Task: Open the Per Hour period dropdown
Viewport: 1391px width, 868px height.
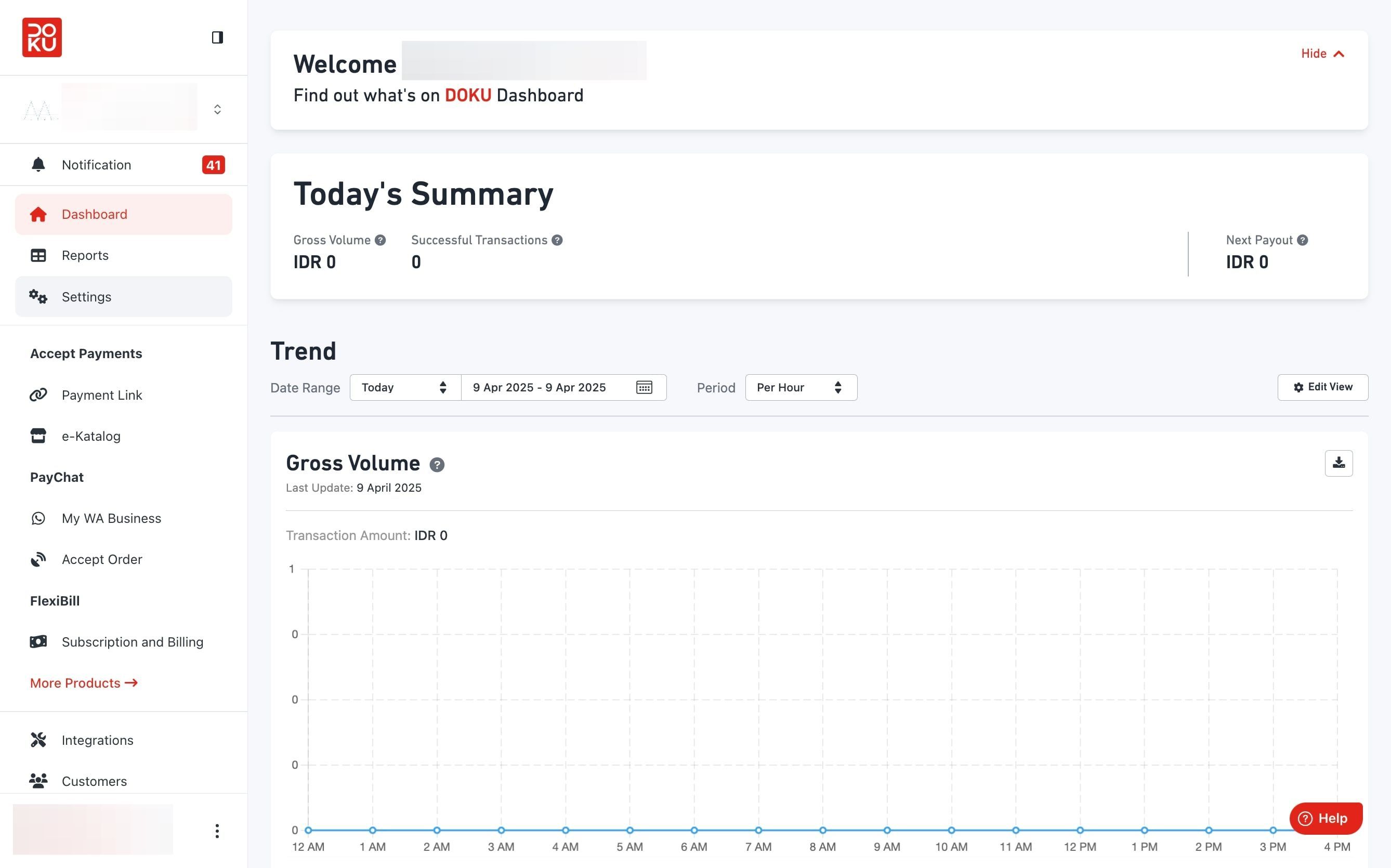Action: point(801,388)
